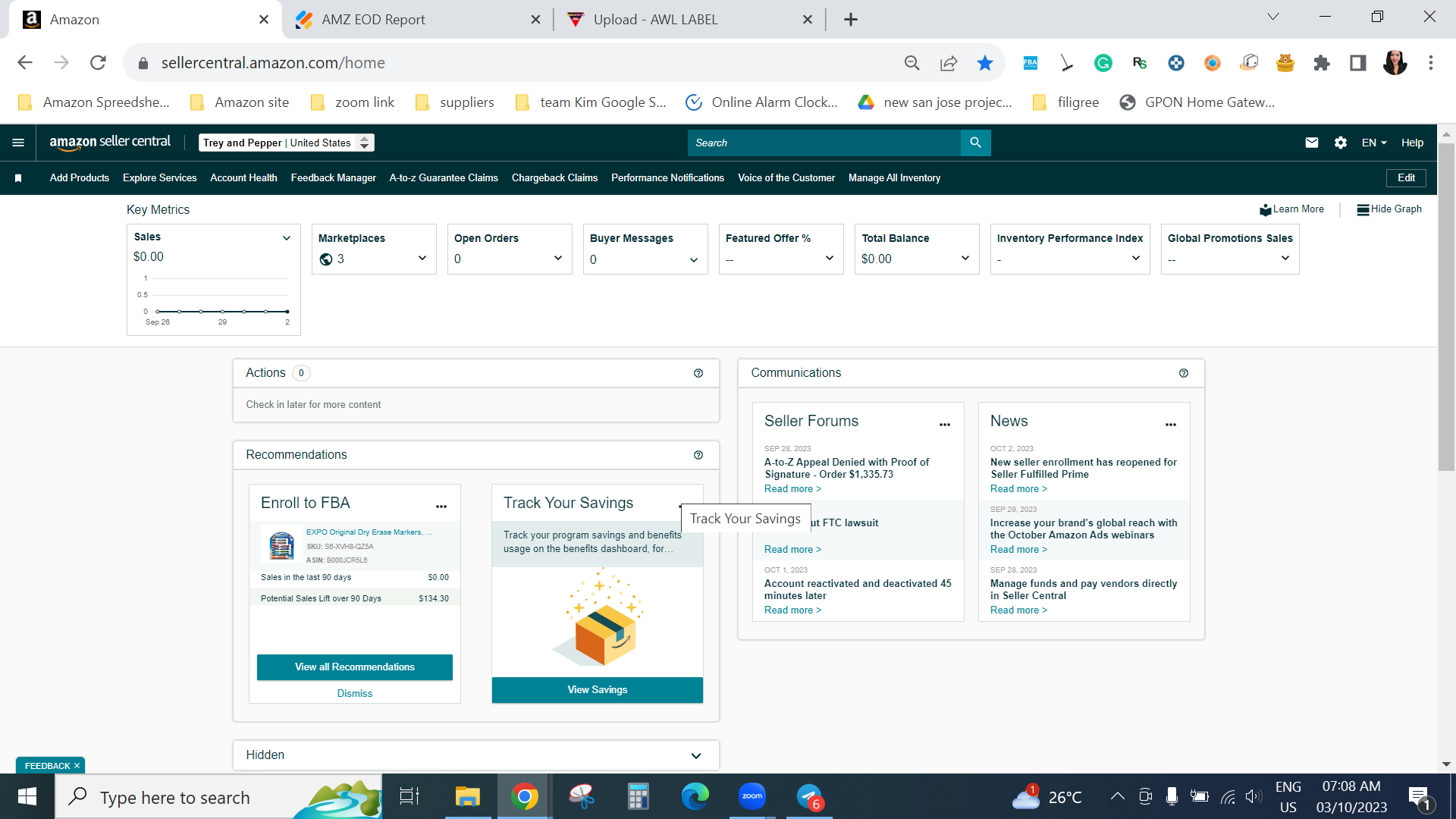This screenshot has height=819, width=1456.
Task: Click the View all Recommendations button
Action: tap(355, 667)
